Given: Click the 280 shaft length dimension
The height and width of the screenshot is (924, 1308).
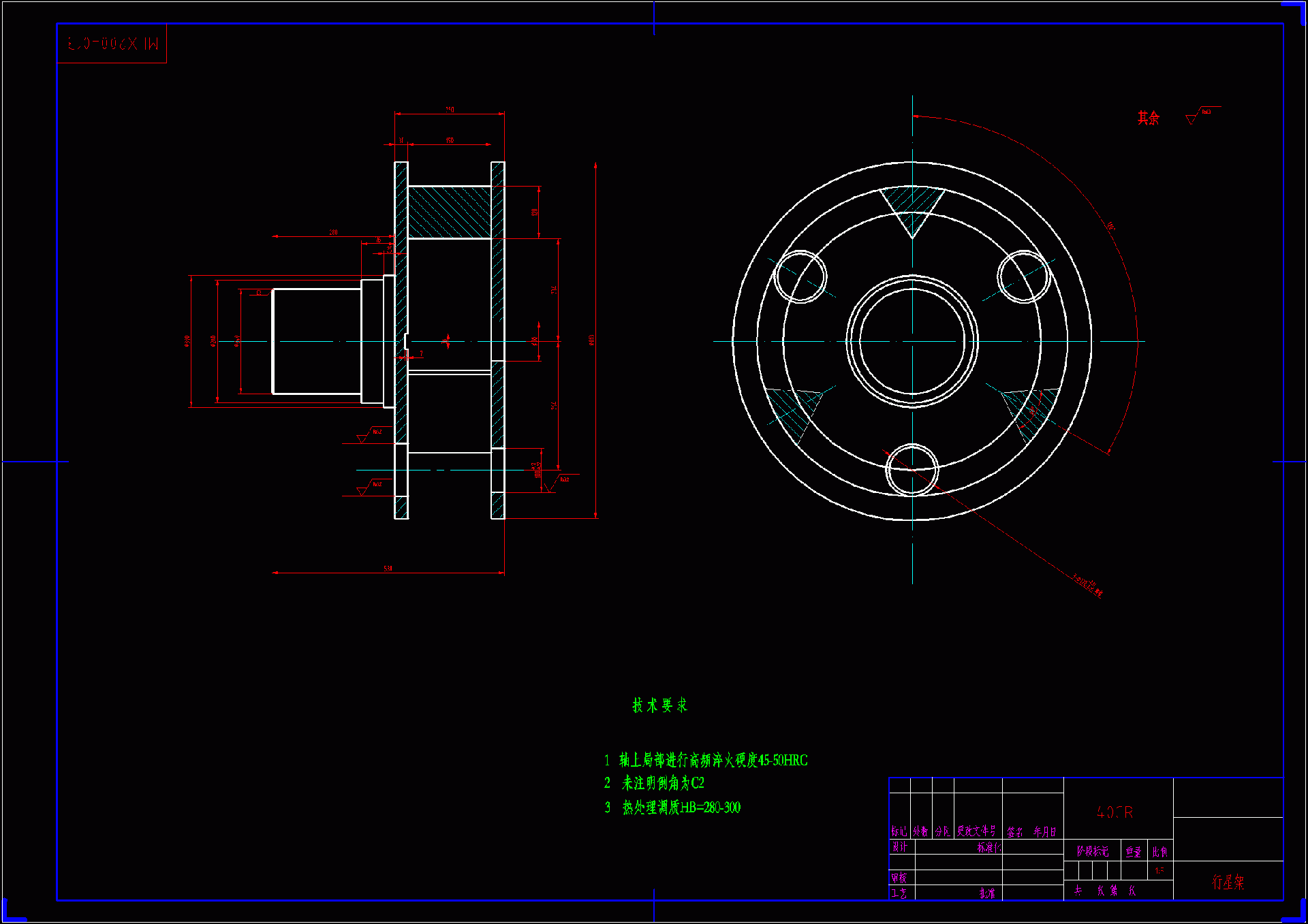Looking at the screenshot, I should coord(333,232).
